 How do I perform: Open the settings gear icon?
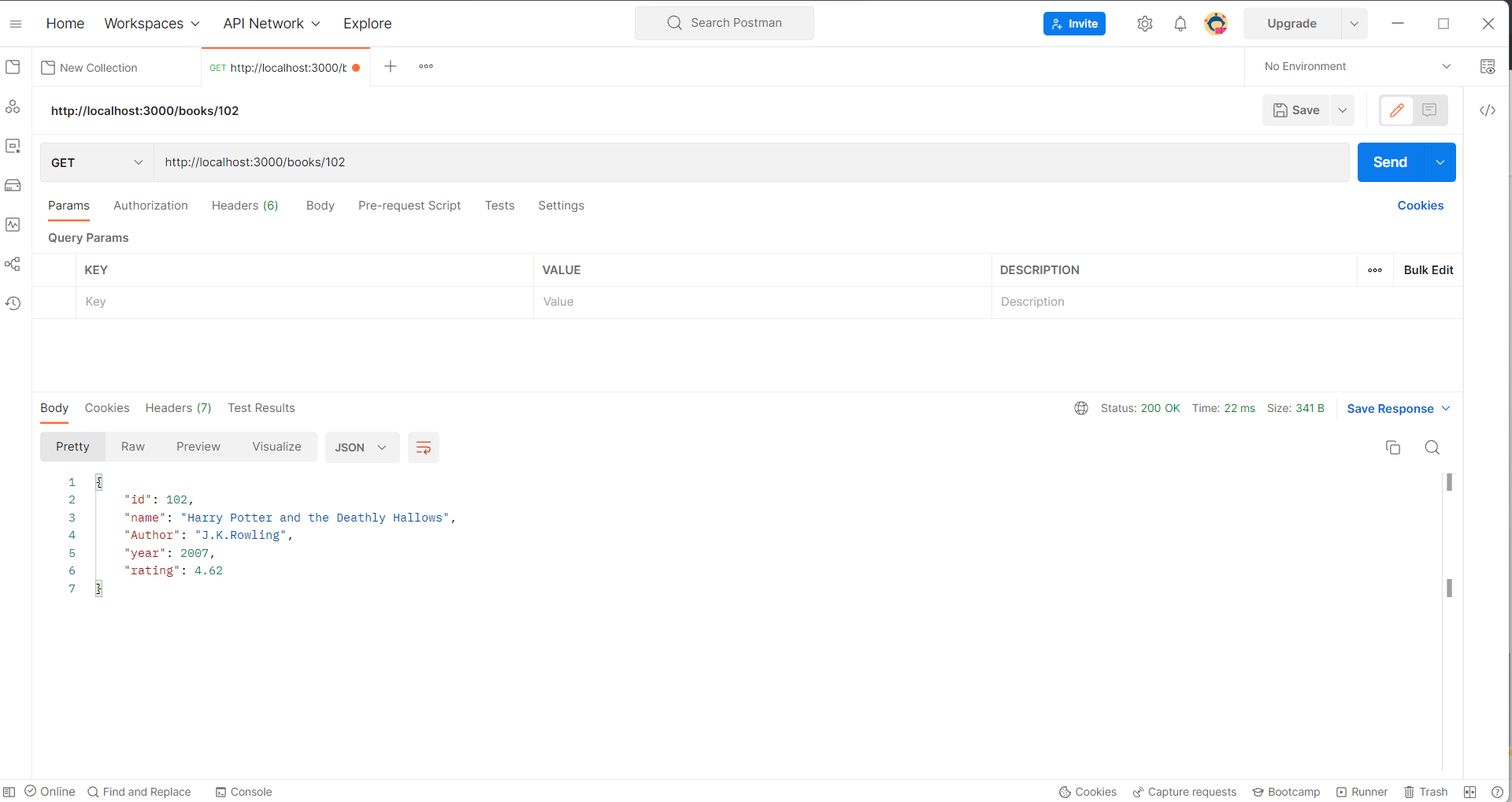[1144, 24]
